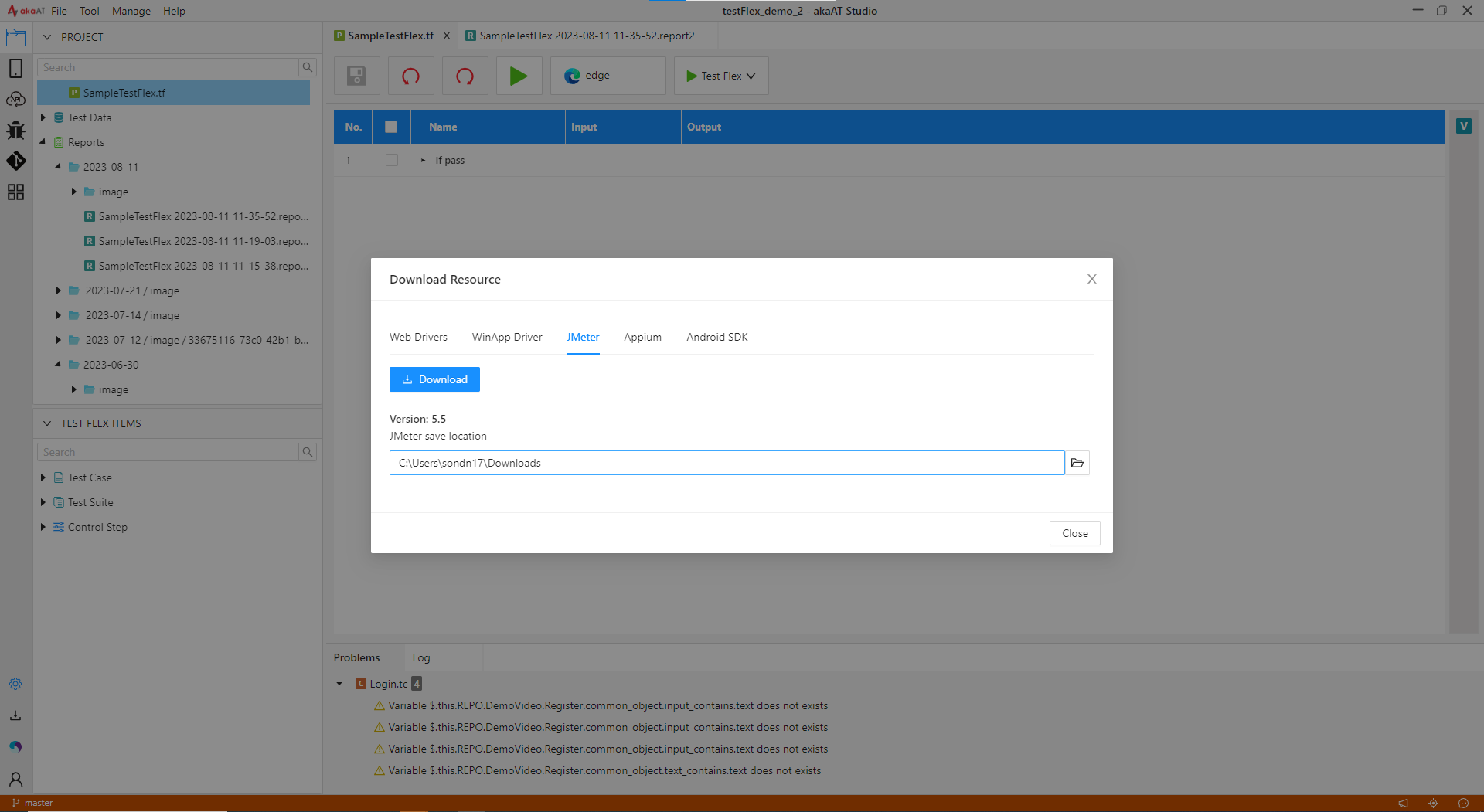The width and height of the screenshot is (1484, 812).
Task: Click the JMeter save location path field
Action: (x=727, y=463)
